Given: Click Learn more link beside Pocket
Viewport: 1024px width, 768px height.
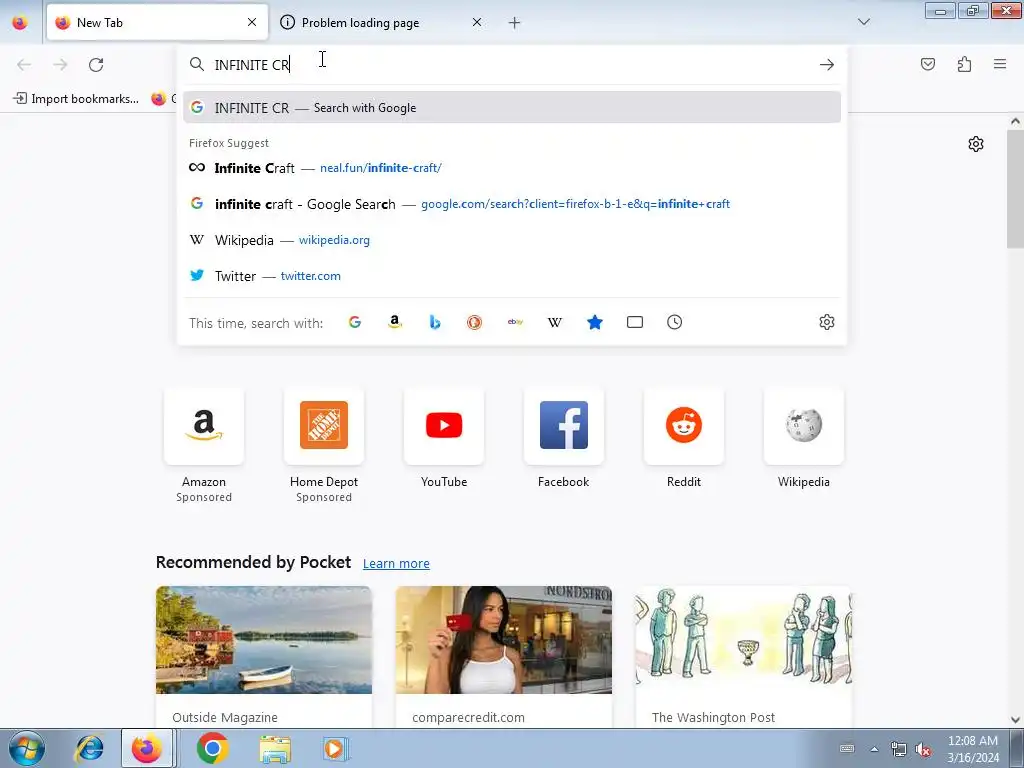Looking at the screenshot, I should point(396,564).
